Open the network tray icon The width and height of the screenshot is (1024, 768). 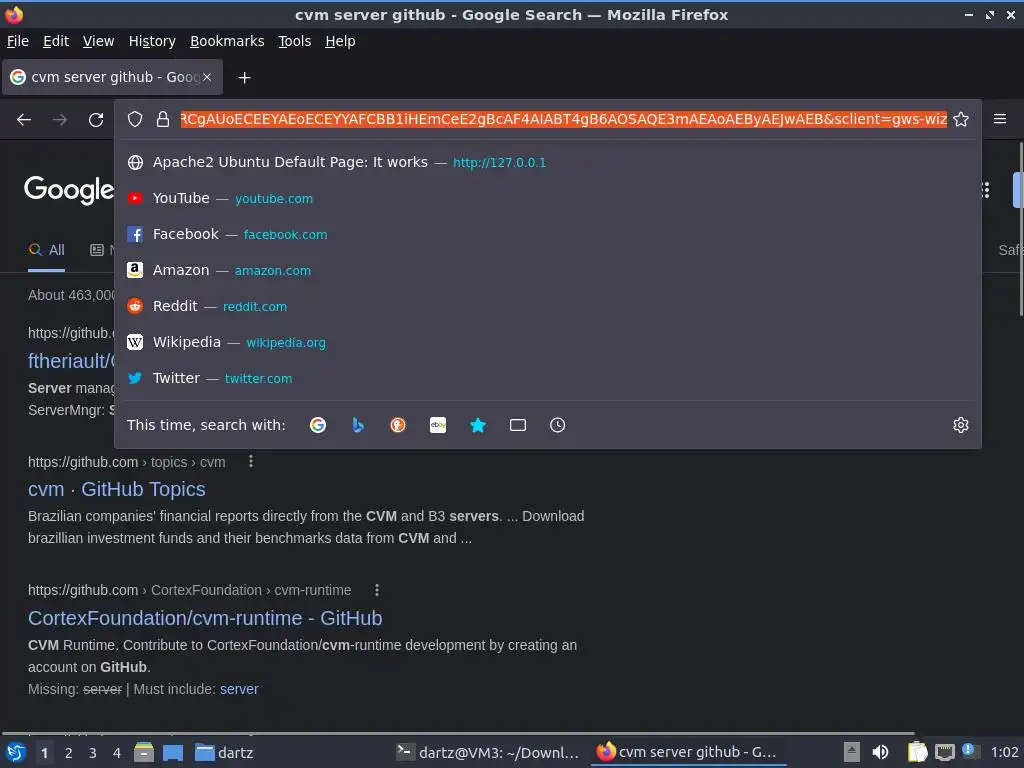pos(944,752)
